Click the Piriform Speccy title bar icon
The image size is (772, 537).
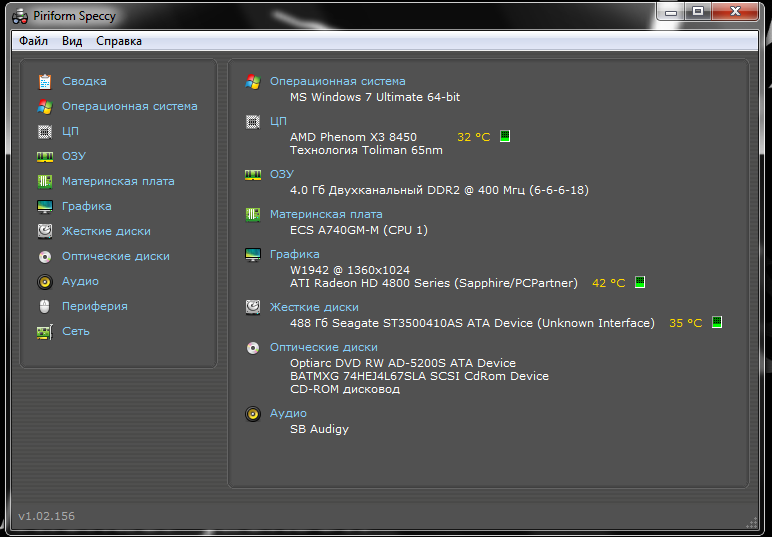pyautogui.click(x=20, y=17)
